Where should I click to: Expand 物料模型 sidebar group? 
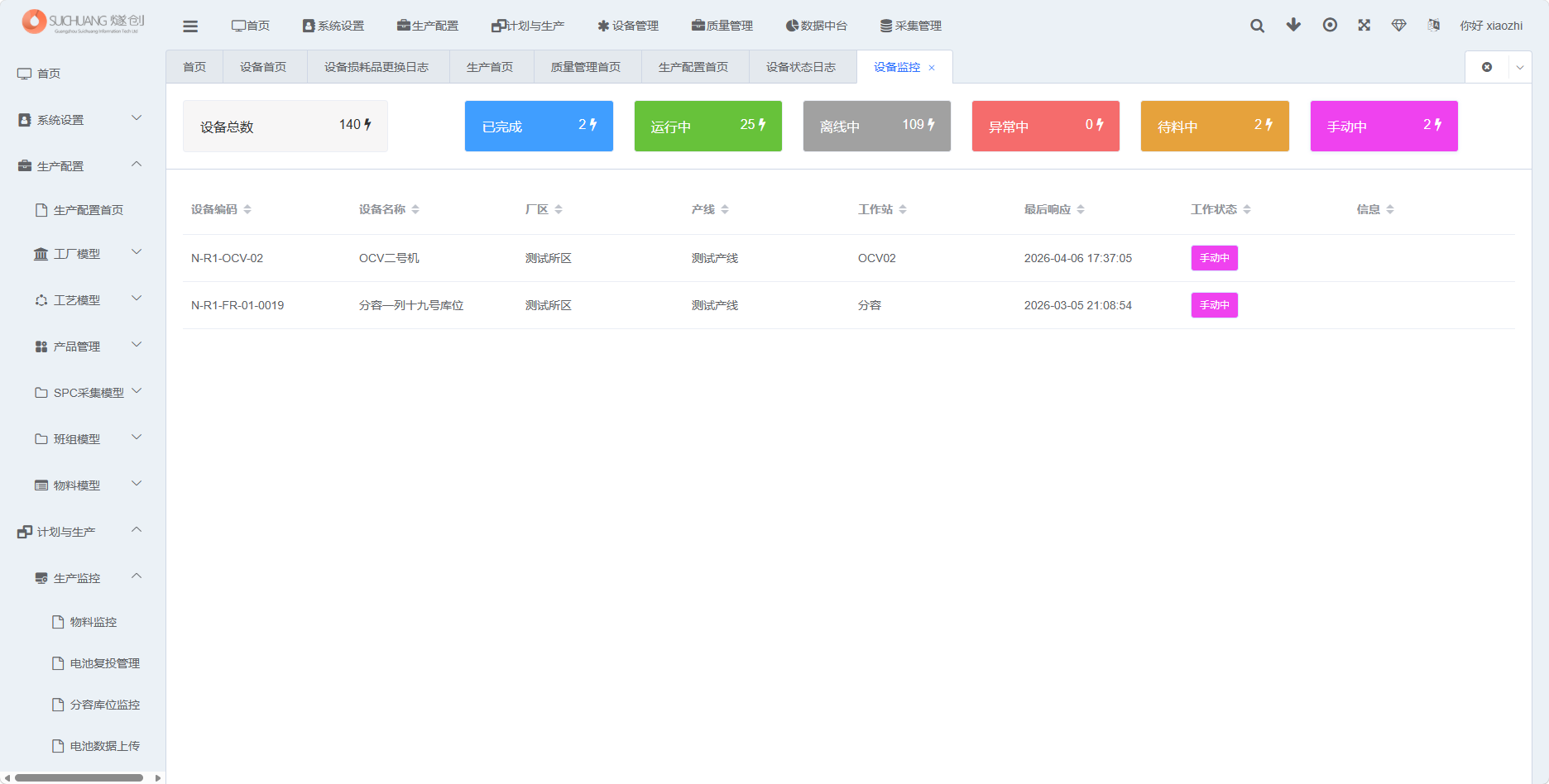[83, 485]
